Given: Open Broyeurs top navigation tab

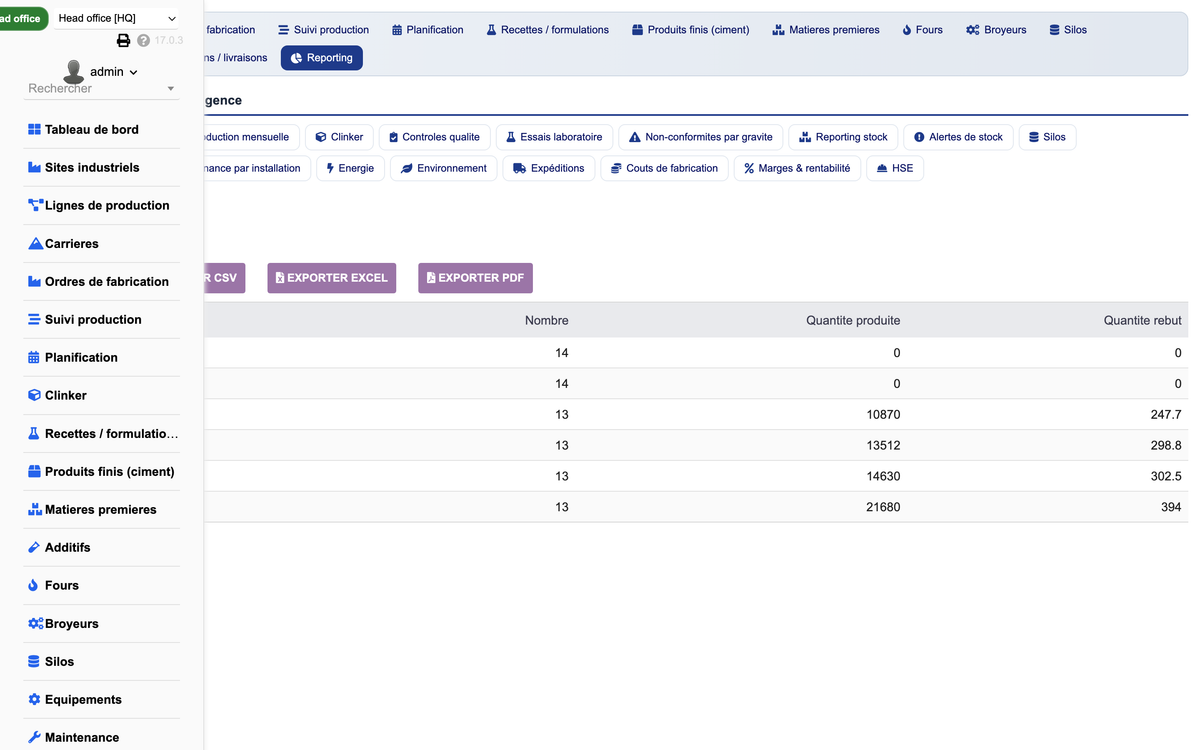Looking at the screenshot, I should tap(996, 30).
